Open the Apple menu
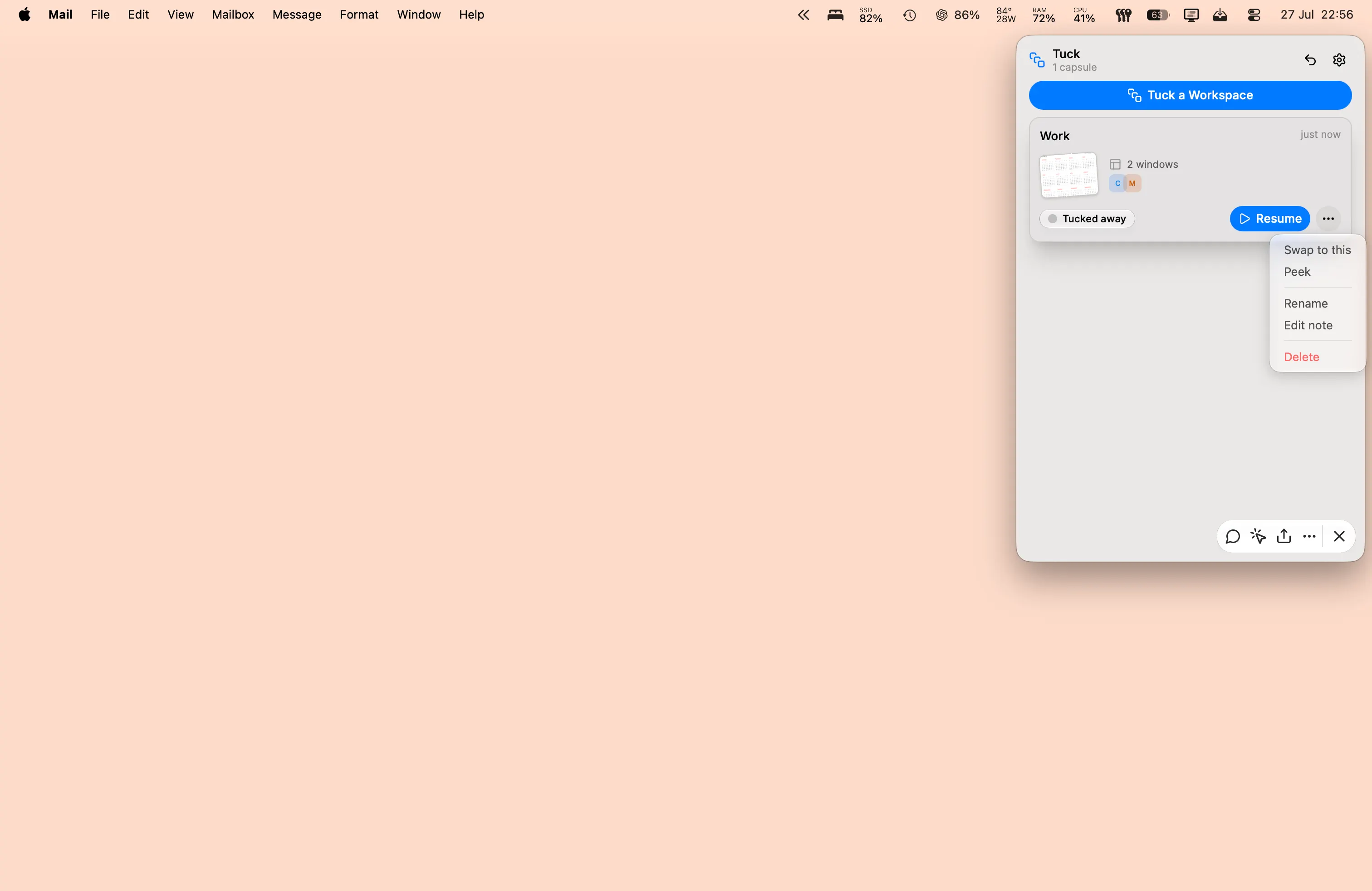 click(x=24, y=15)
